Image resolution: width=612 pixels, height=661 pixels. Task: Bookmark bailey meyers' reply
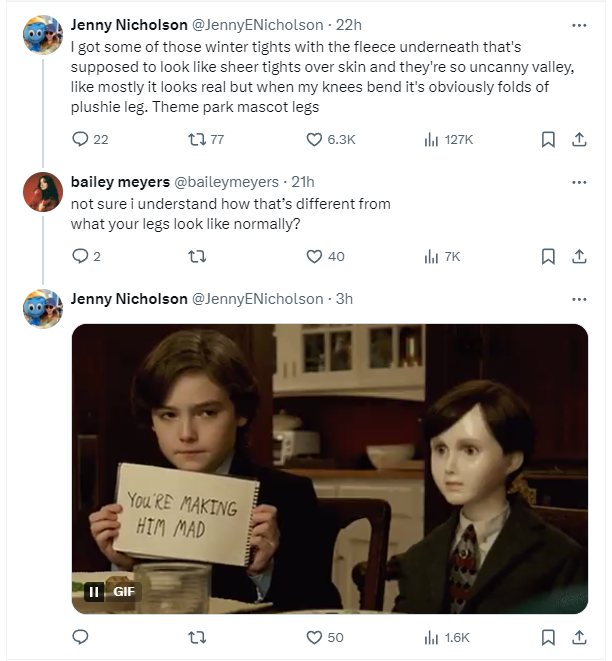[548, 256]
